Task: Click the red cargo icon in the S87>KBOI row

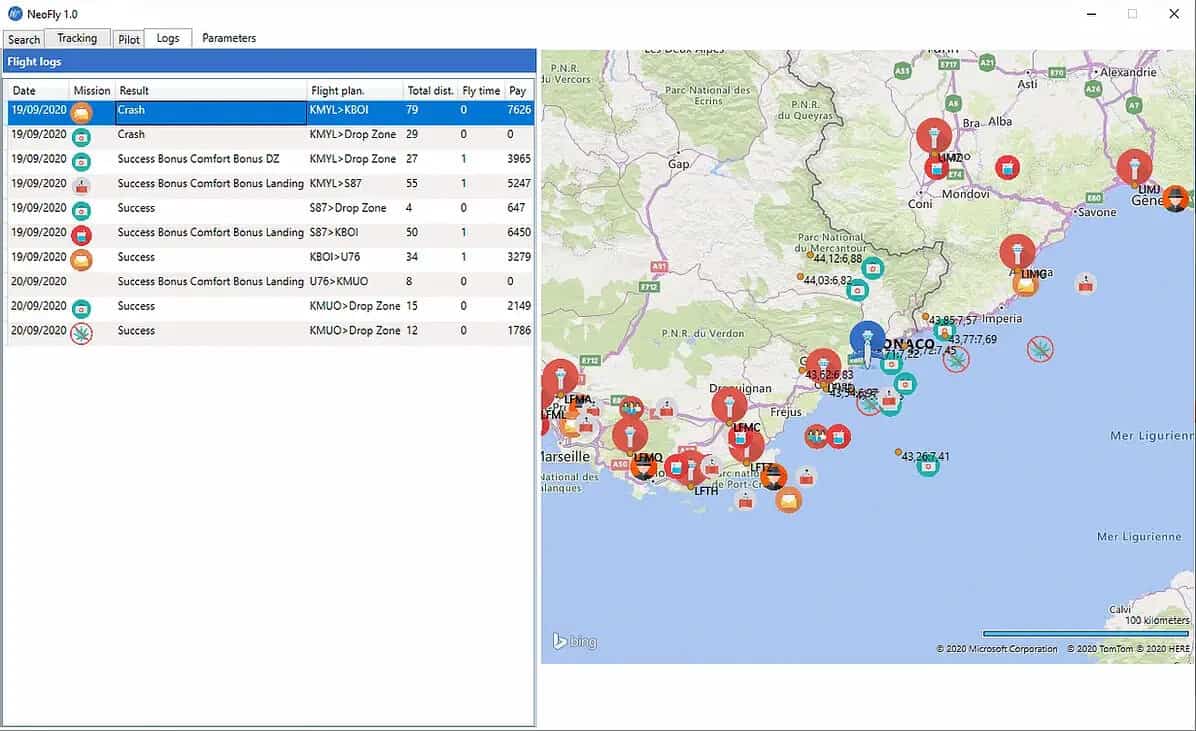Action: (x=82, y=234)
